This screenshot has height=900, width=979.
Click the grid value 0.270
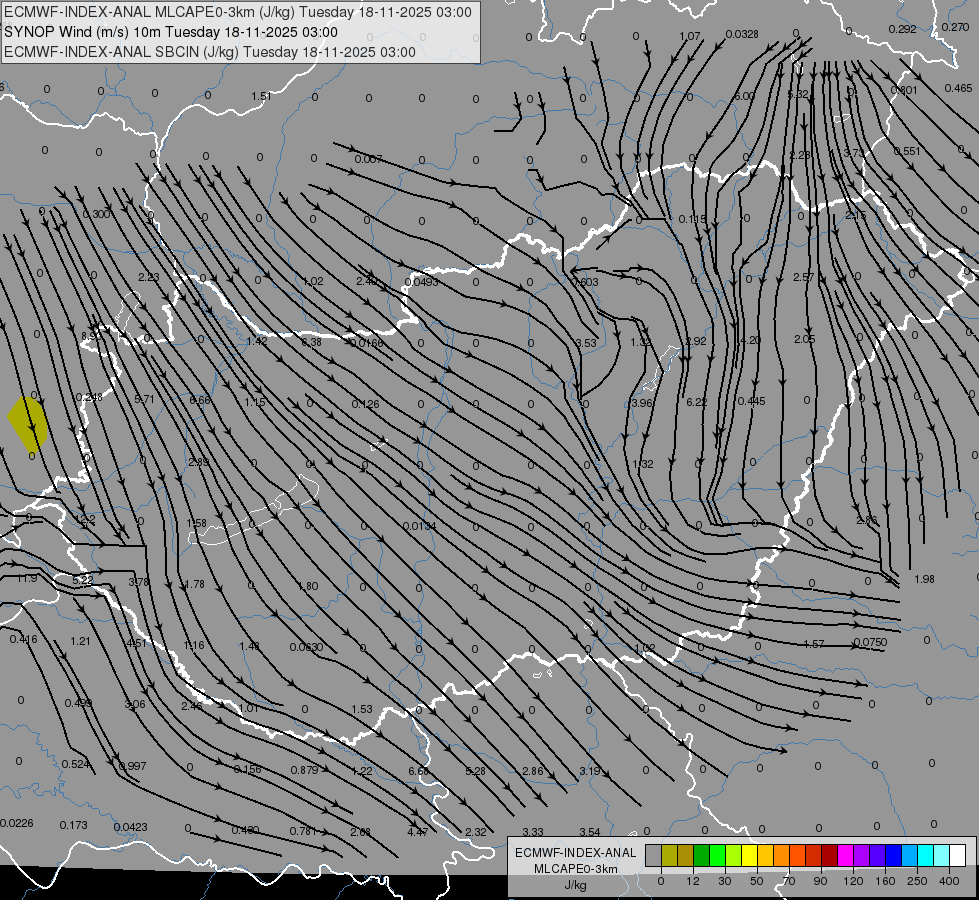pyautogui.click(x=955, y=27)
